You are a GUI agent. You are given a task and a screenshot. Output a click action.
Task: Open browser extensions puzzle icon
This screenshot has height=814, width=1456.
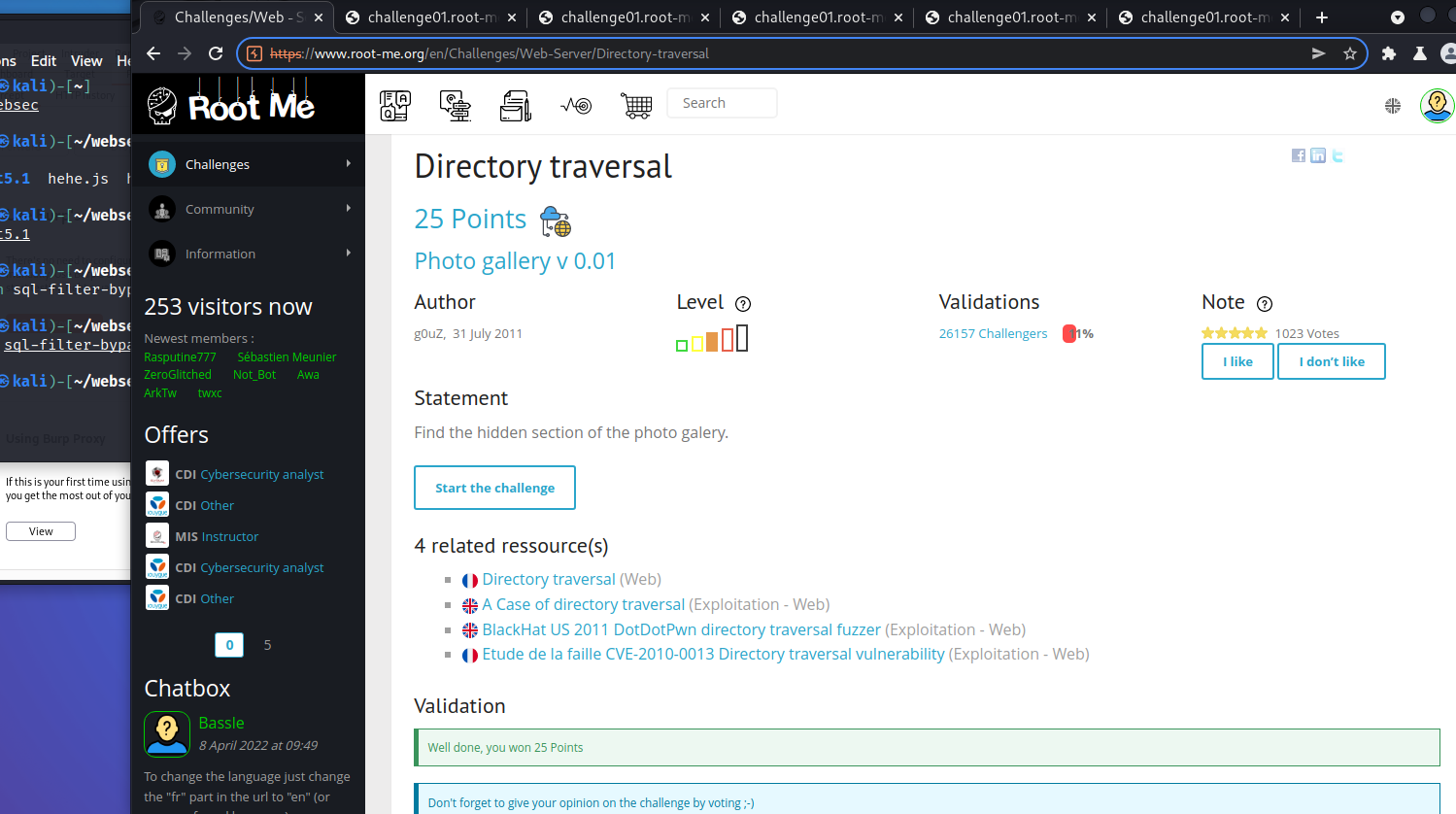tap(1389, 53)
